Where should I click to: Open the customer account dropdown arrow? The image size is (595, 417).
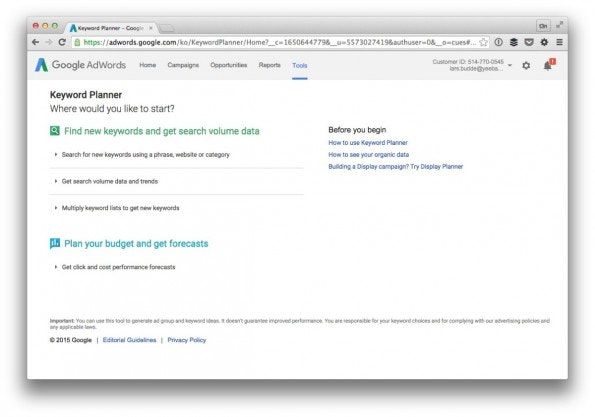(510, 65)
